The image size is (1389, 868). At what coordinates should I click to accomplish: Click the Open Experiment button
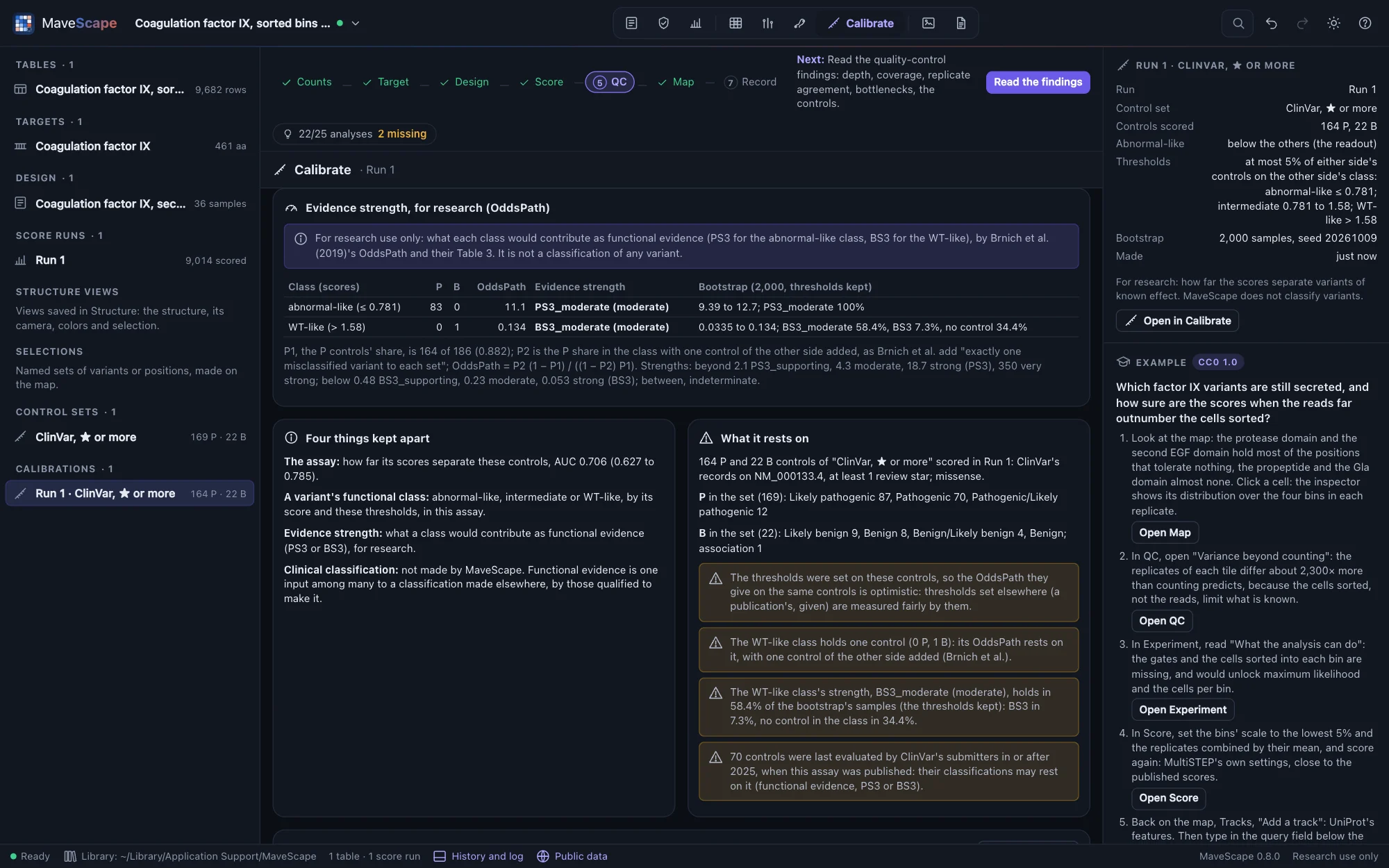click(1183, 710)
